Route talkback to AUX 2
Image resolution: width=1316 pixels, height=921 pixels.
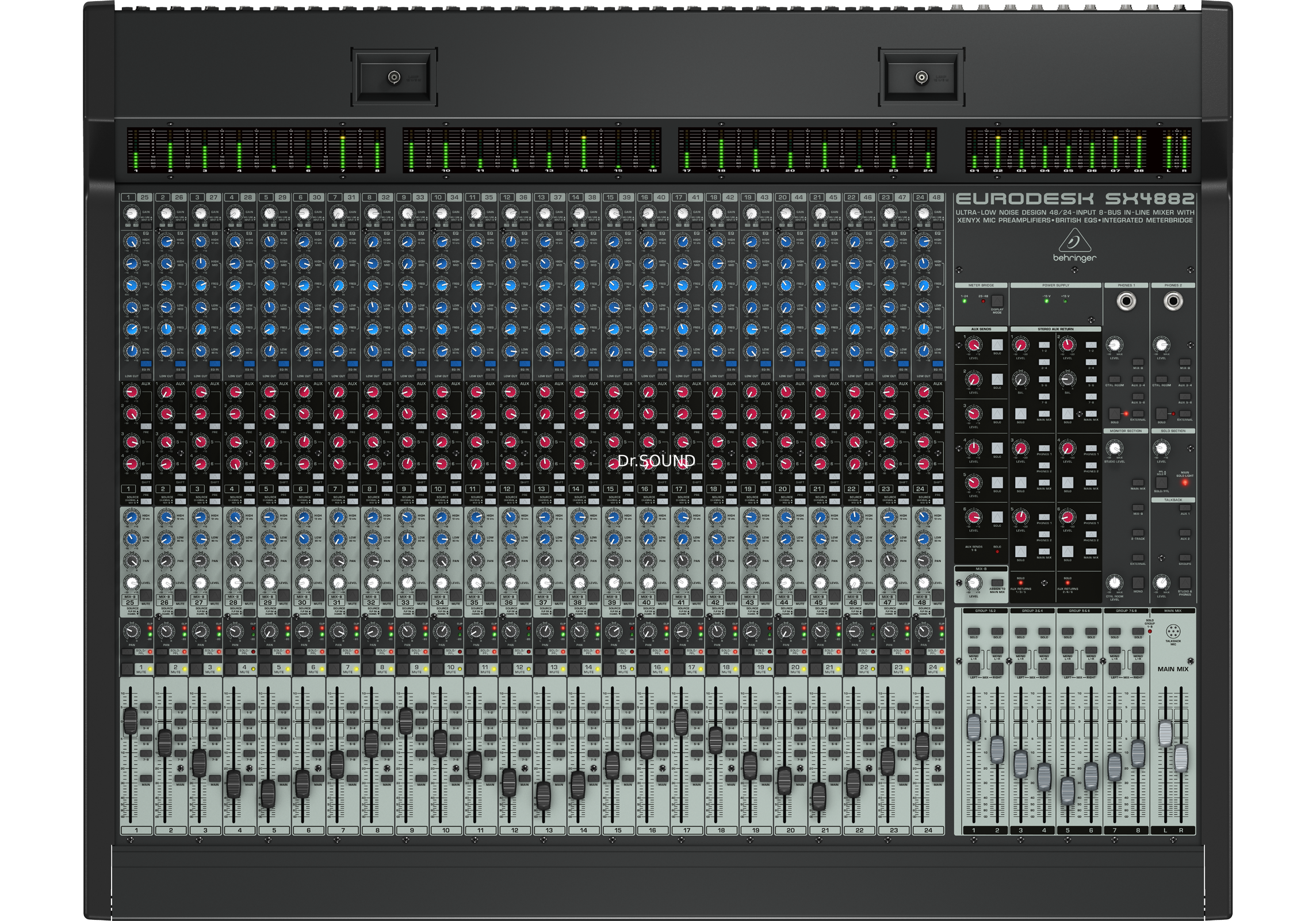click(1185, 532)
